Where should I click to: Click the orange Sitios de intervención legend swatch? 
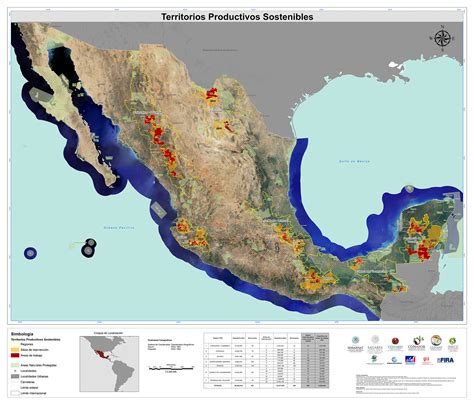[14, 350]
